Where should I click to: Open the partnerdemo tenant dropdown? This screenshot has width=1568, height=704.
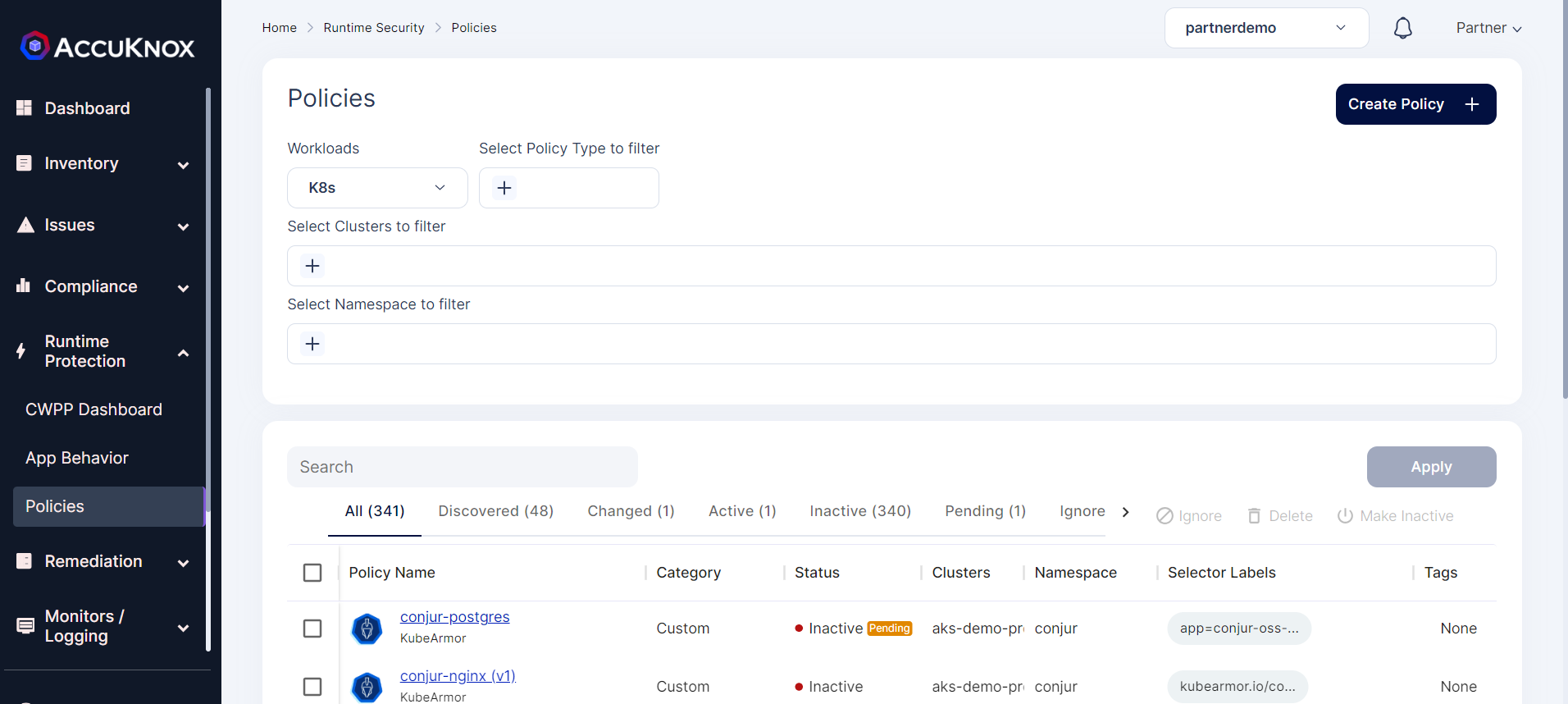[x=1266, y=28]
